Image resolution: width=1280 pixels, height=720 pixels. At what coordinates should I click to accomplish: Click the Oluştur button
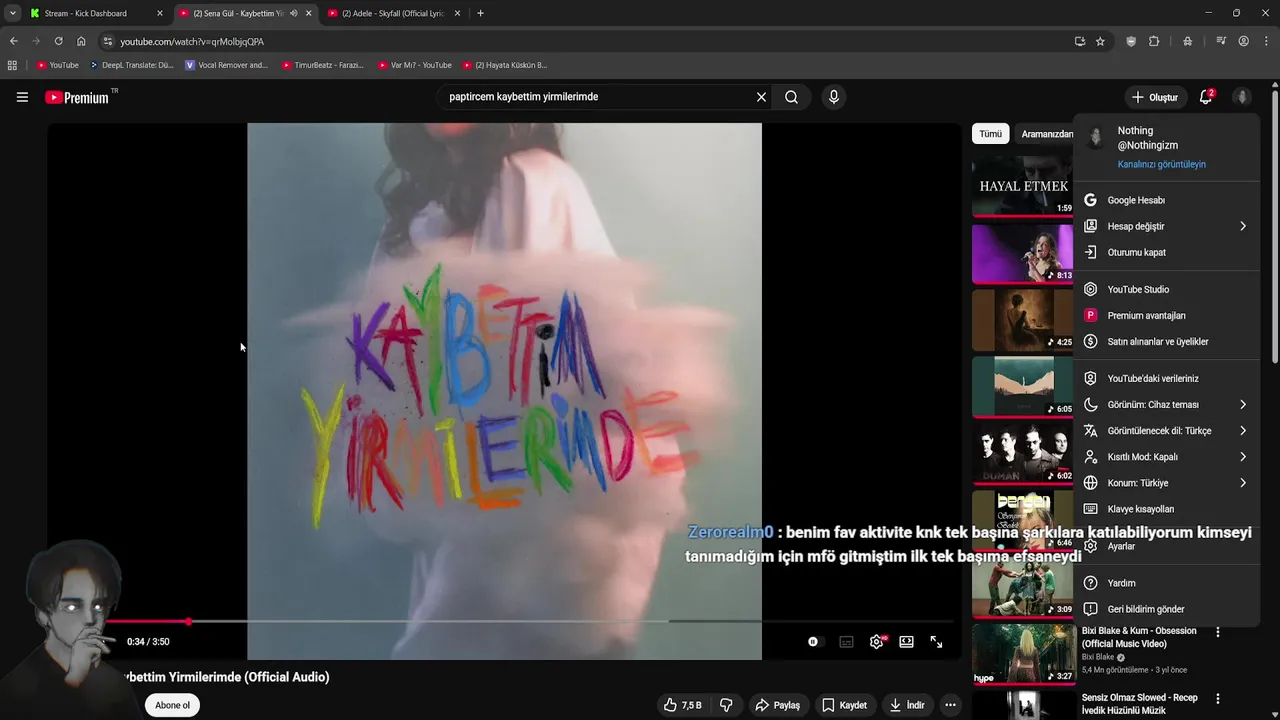pyautogui.click(x=1154, y=97)
